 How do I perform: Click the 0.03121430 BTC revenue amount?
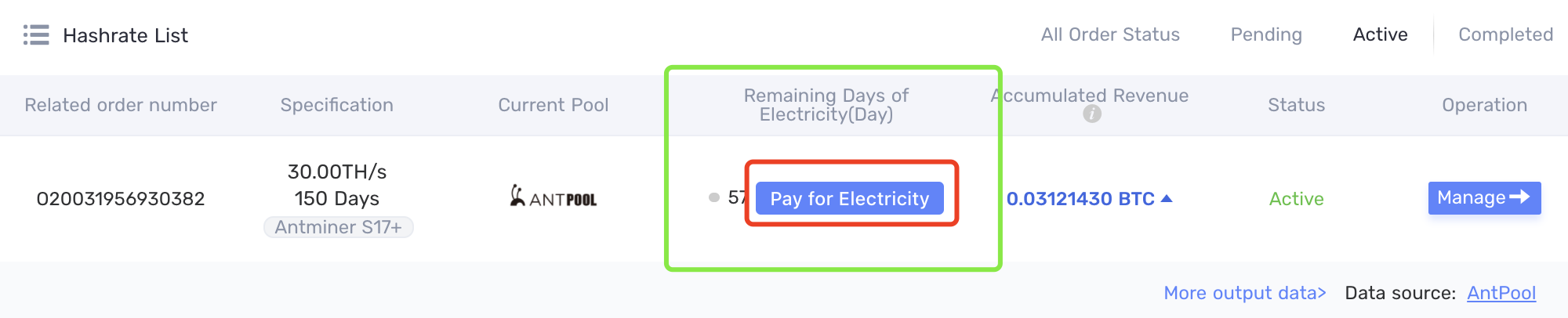click(x=1080, y=199)
